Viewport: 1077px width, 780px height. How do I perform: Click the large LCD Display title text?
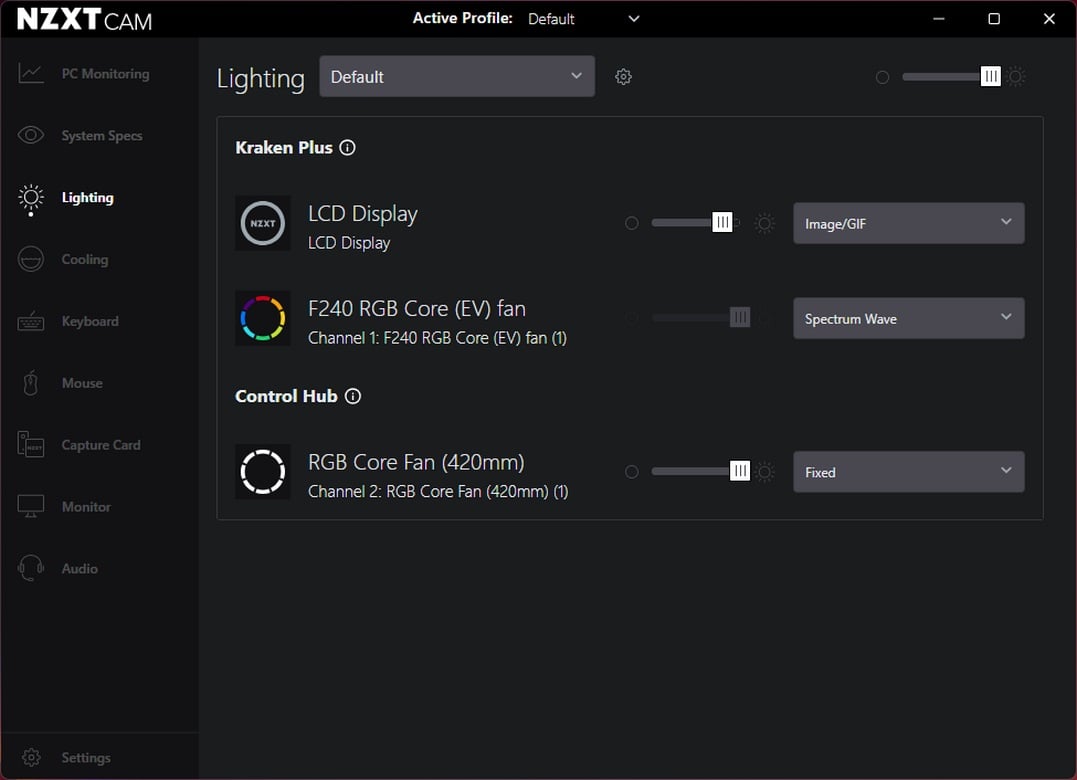pos(362,214)
